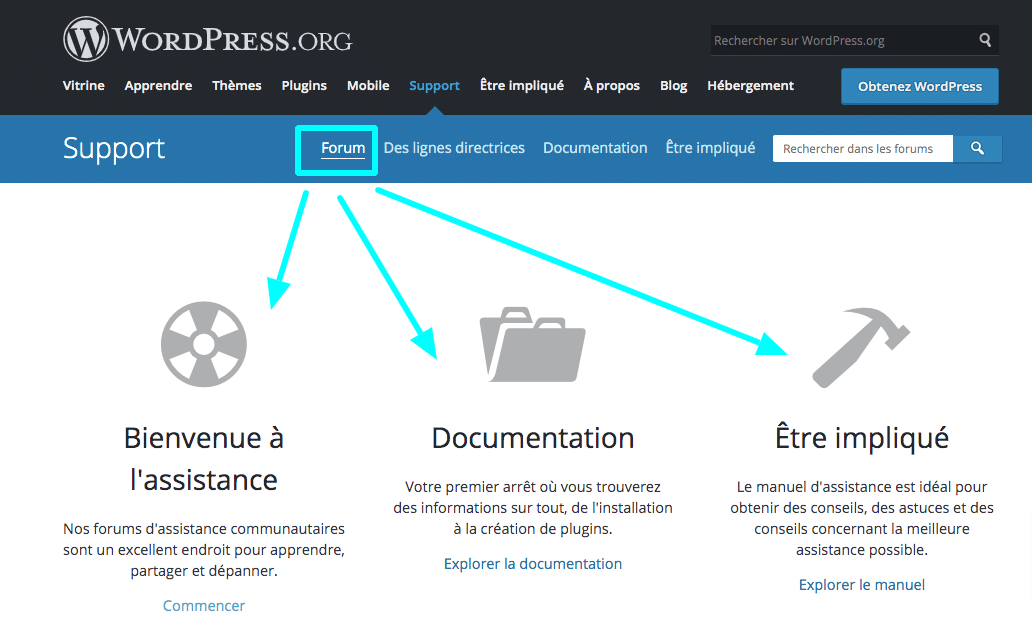Select the life preserver support icon

pos(204,344)
